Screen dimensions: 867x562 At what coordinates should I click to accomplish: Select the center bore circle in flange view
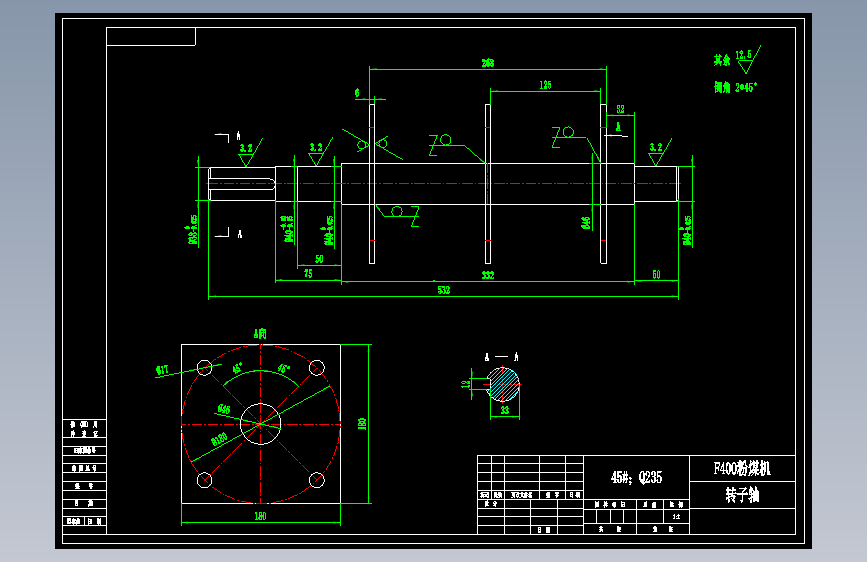pos(260,424)
